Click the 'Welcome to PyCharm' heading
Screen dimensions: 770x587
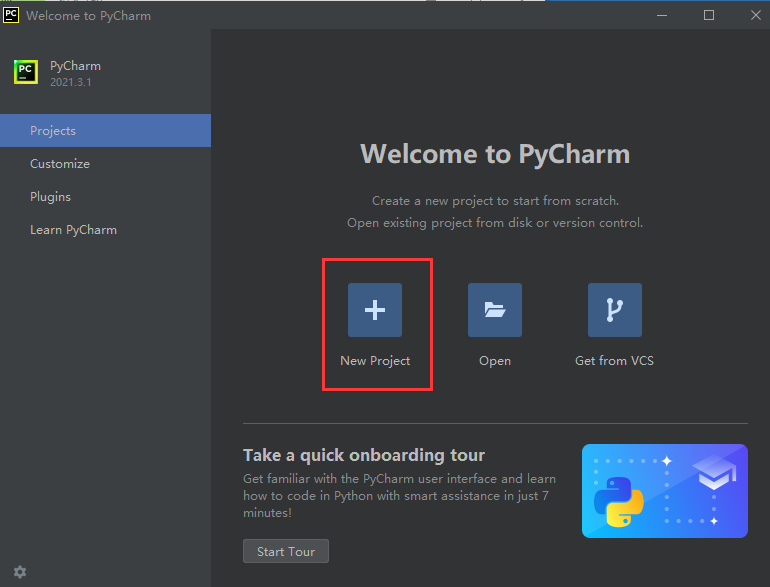[495, 154]
